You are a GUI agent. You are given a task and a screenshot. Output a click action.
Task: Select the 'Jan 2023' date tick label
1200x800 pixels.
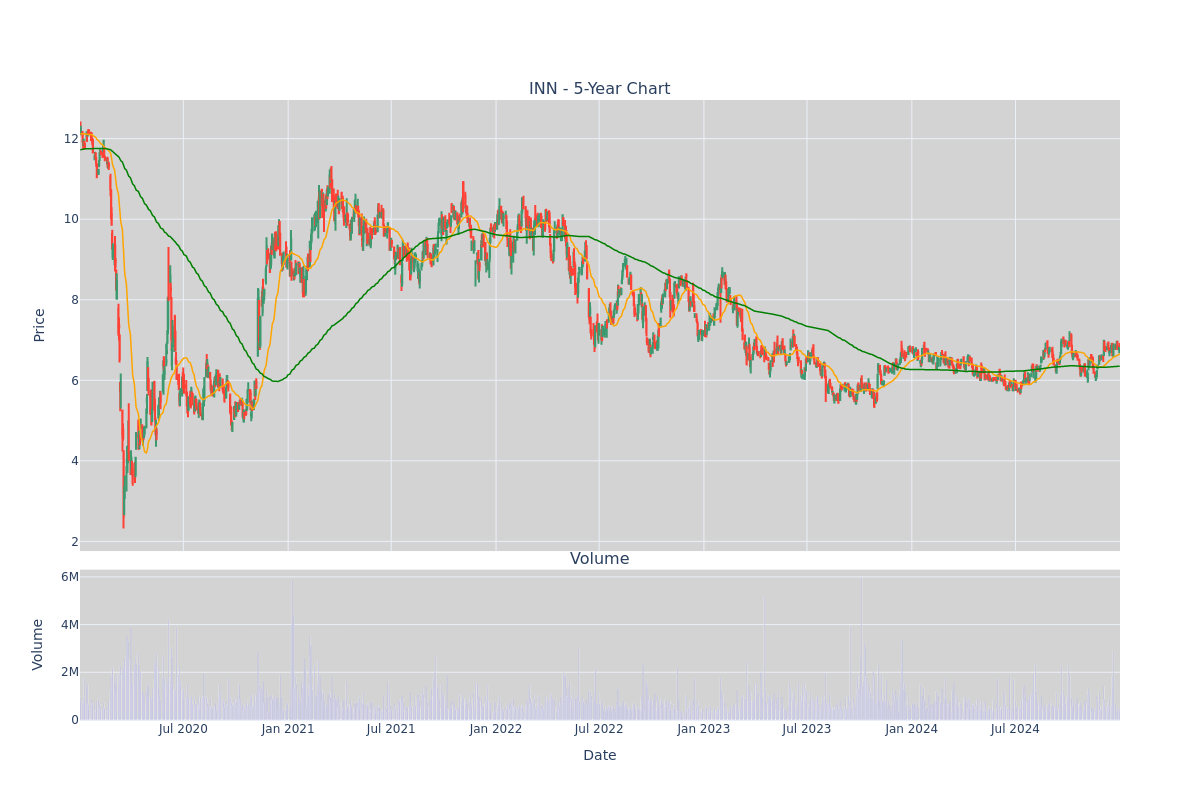[x=704, y=729]
